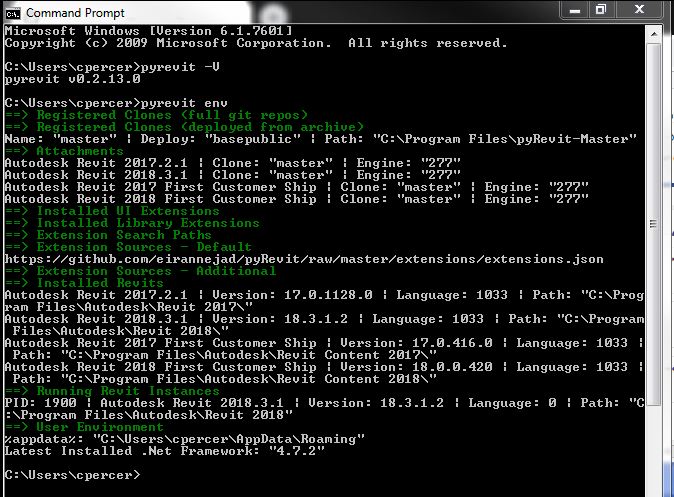The image size is (674, 497).
Task: Click the final 'C:\Users\cpercer>' prompt
Action: [x=73, y=476]
